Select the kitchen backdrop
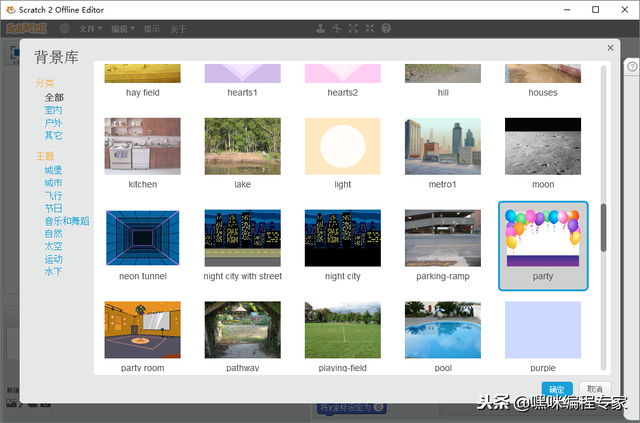 point(142,154)
